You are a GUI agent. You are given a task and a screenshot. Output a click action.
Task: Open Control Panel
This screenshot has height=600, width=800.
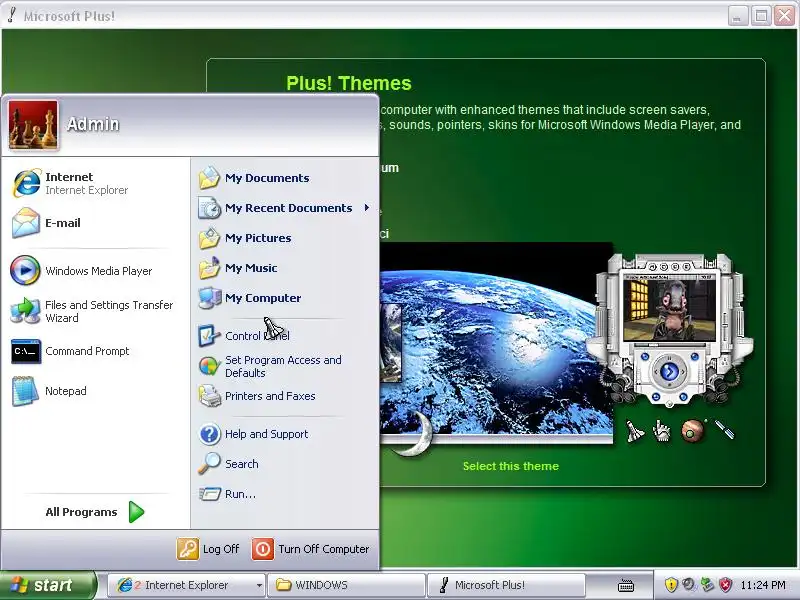coord(244,336)
